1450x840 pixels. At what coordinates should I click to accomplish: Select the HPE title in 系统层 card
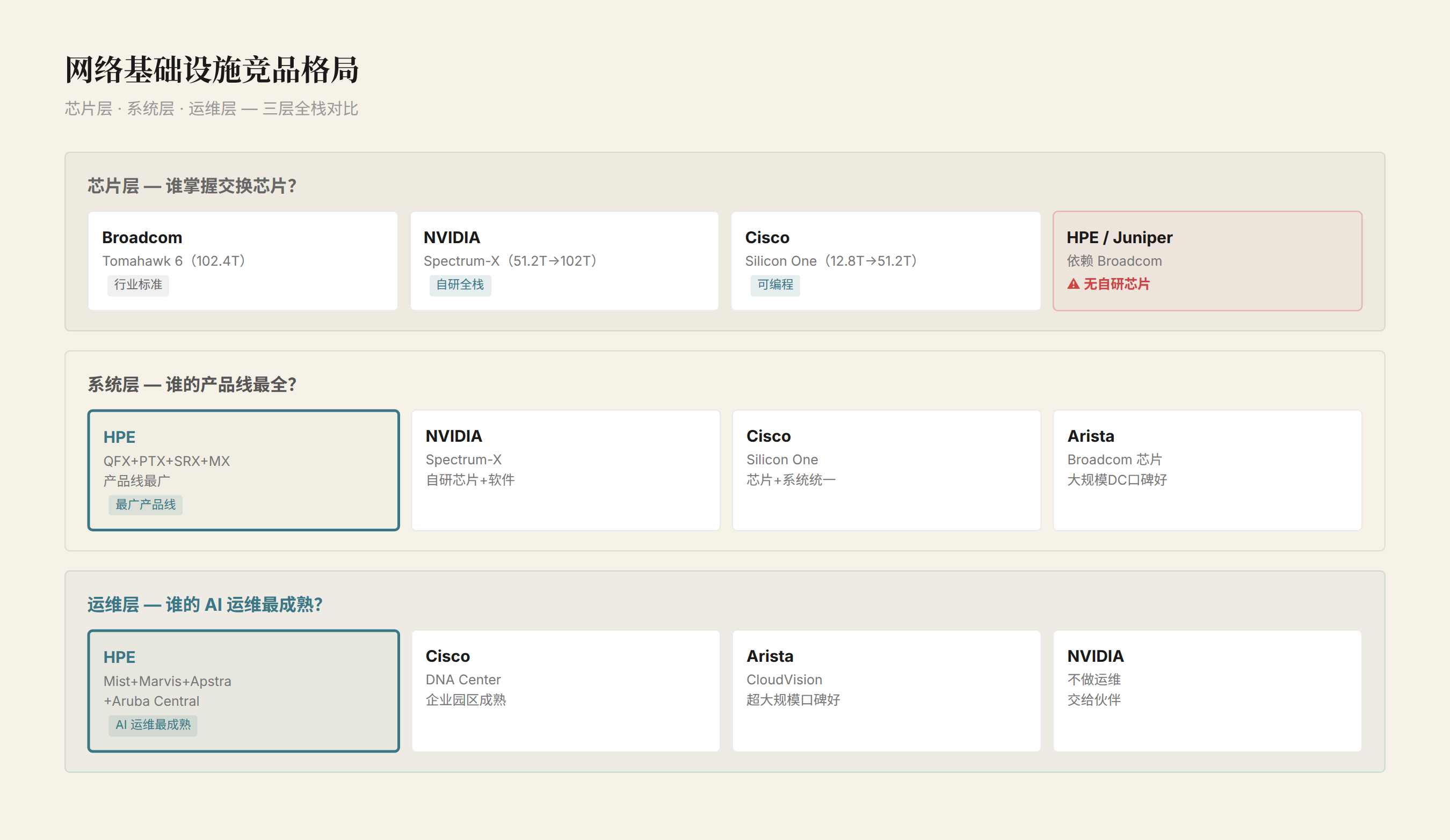(x=119, y=437)
